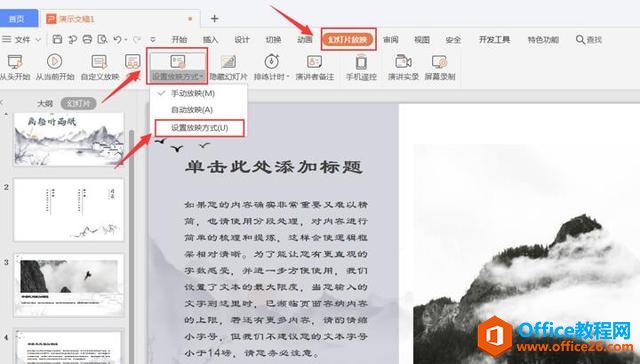
Task: Switch to the 视图 ribbon tab
Action: click(x=422, y=40)
